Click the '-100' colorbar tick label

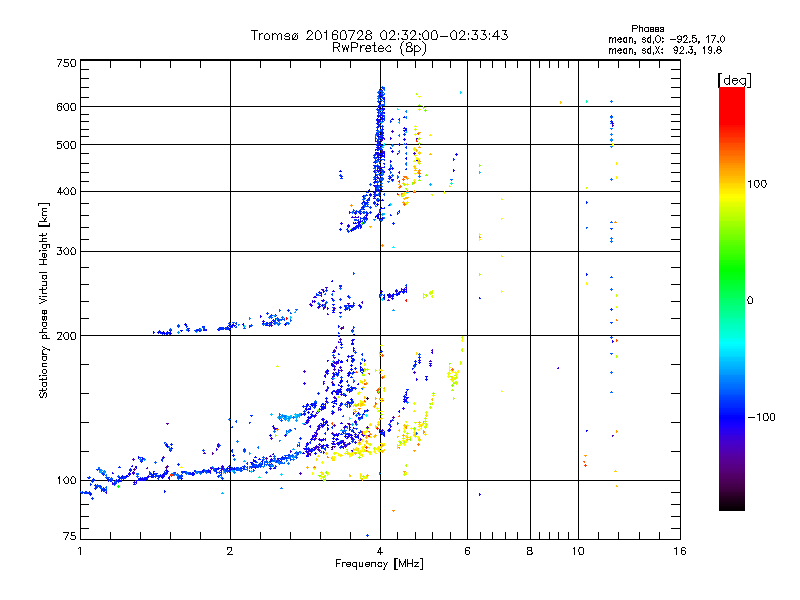[x=761, y=417]
